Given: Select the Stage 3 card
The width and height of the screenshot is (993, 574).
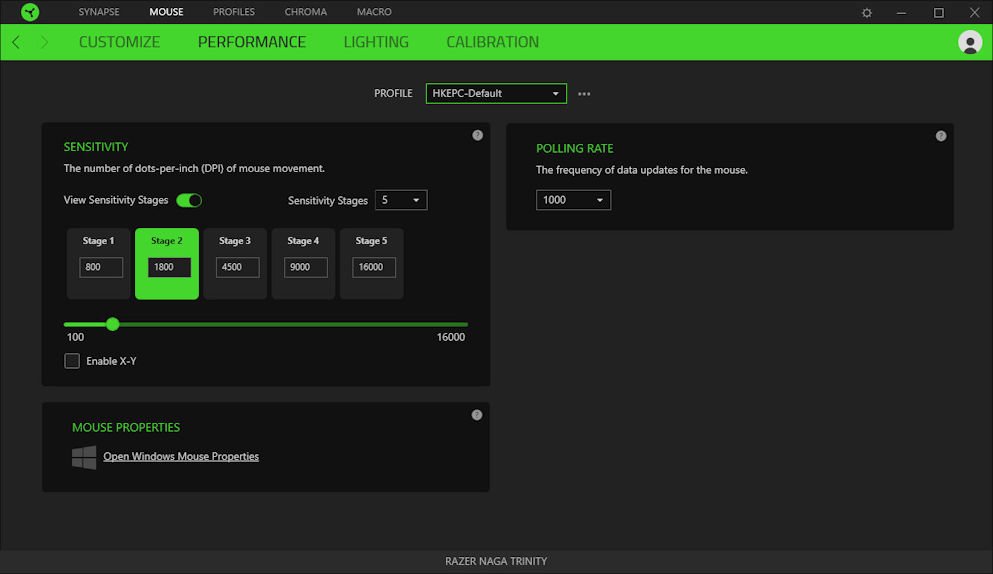Looking at the screenshot, I should pos(235,264).
